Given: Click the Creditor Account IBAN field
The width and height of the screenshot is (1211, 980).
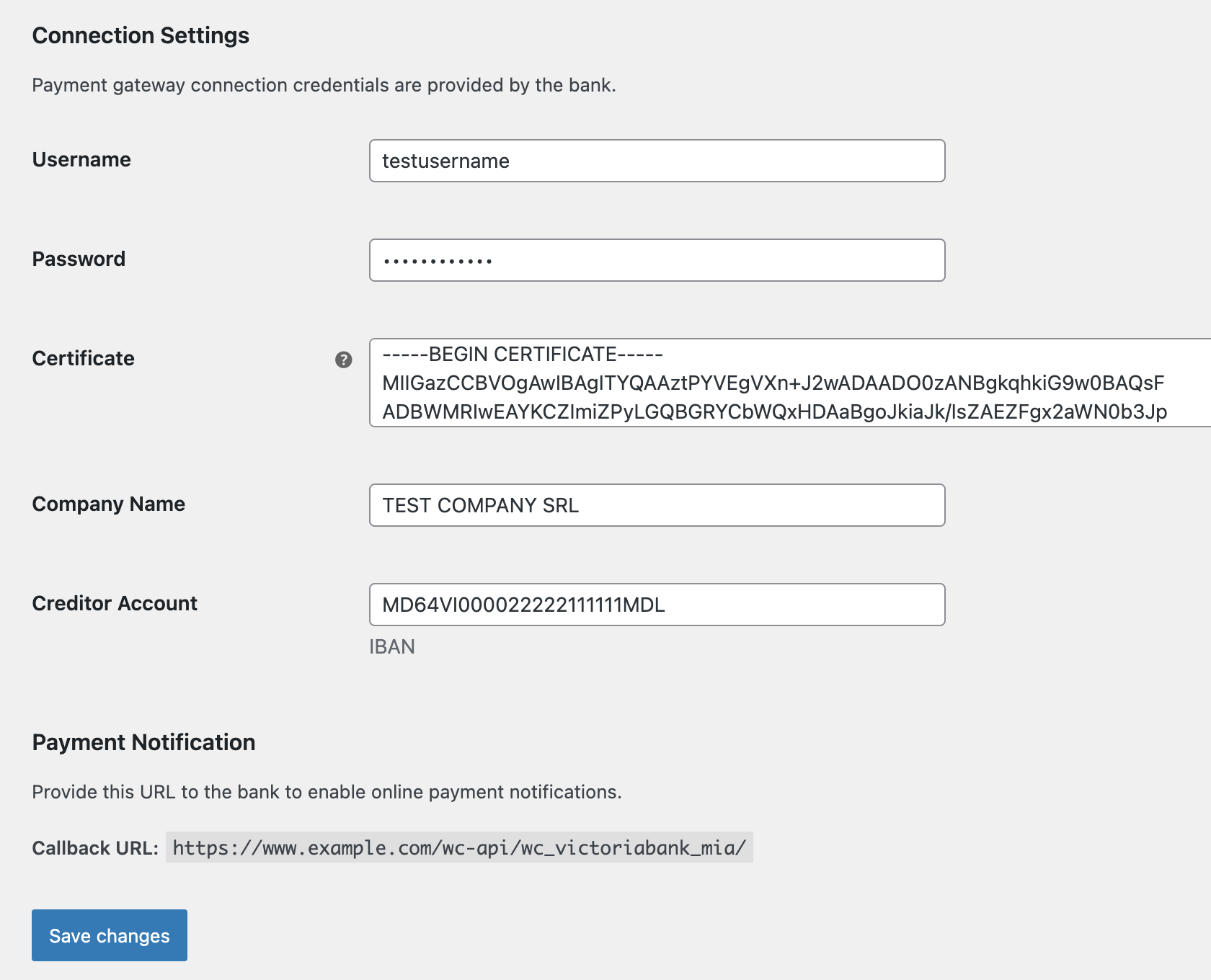Looking at the screenshot, I should click(656, 605).
